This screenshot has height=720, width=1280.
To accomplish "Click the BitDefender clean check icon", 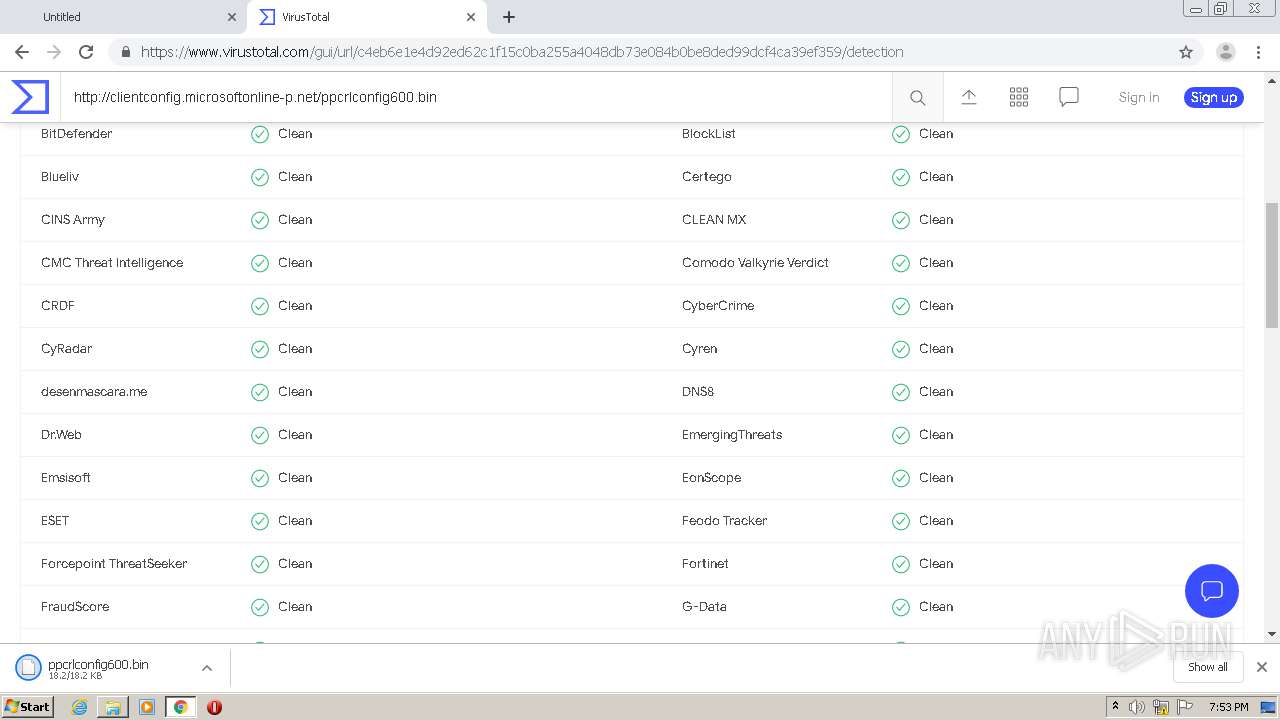I will [x=260, y=134].
